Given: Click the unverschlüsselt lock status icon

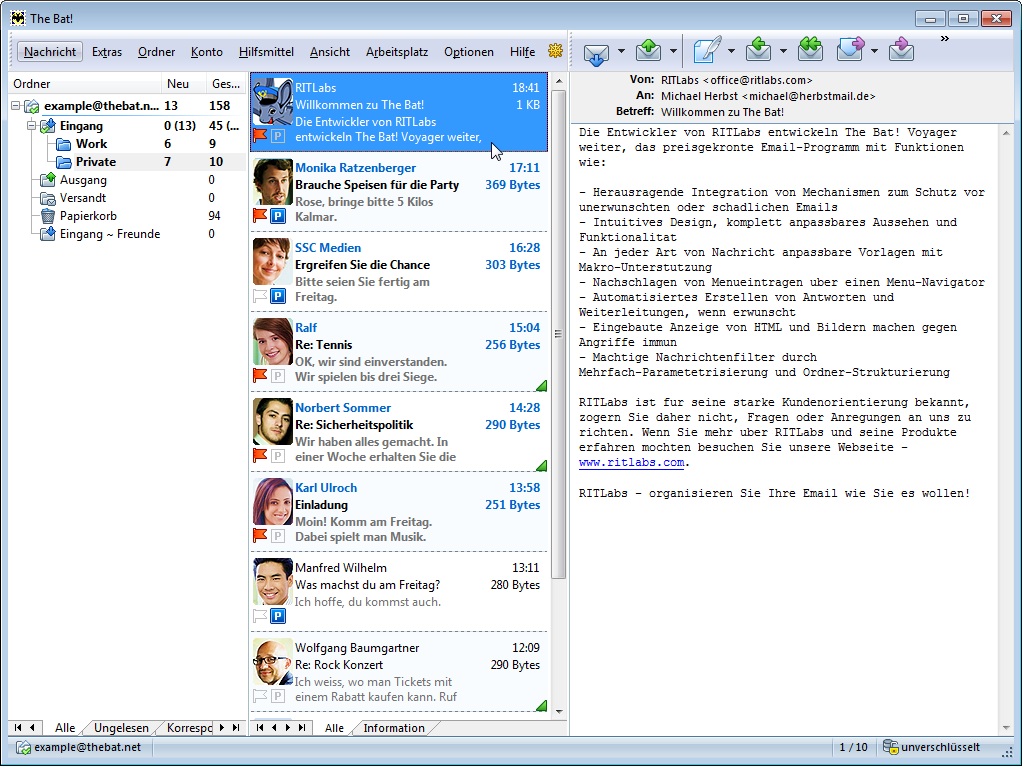Looking at the screenshot, I should tap(889, 747).
